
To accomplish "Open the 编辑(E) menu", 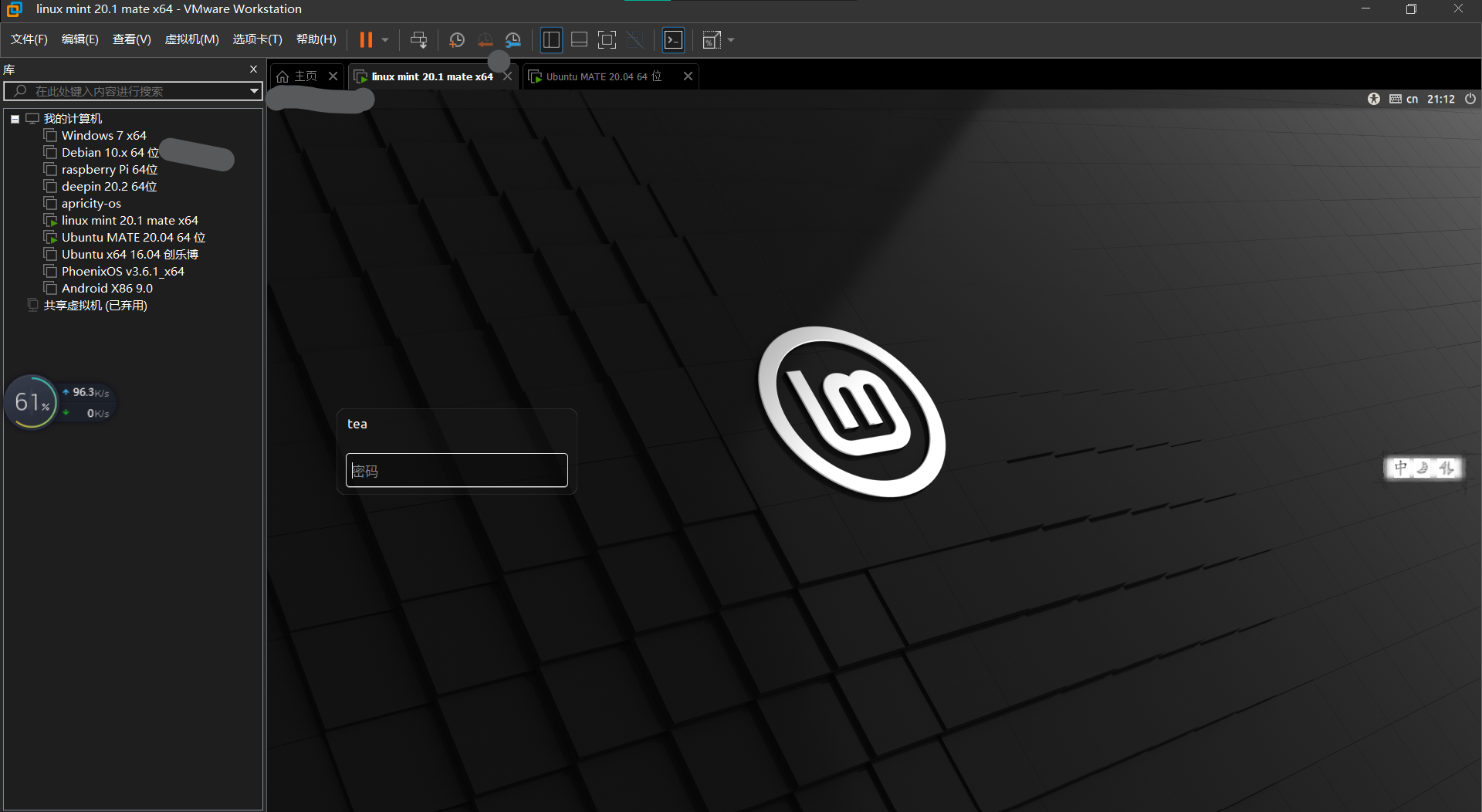I will (x=80, y=39).
